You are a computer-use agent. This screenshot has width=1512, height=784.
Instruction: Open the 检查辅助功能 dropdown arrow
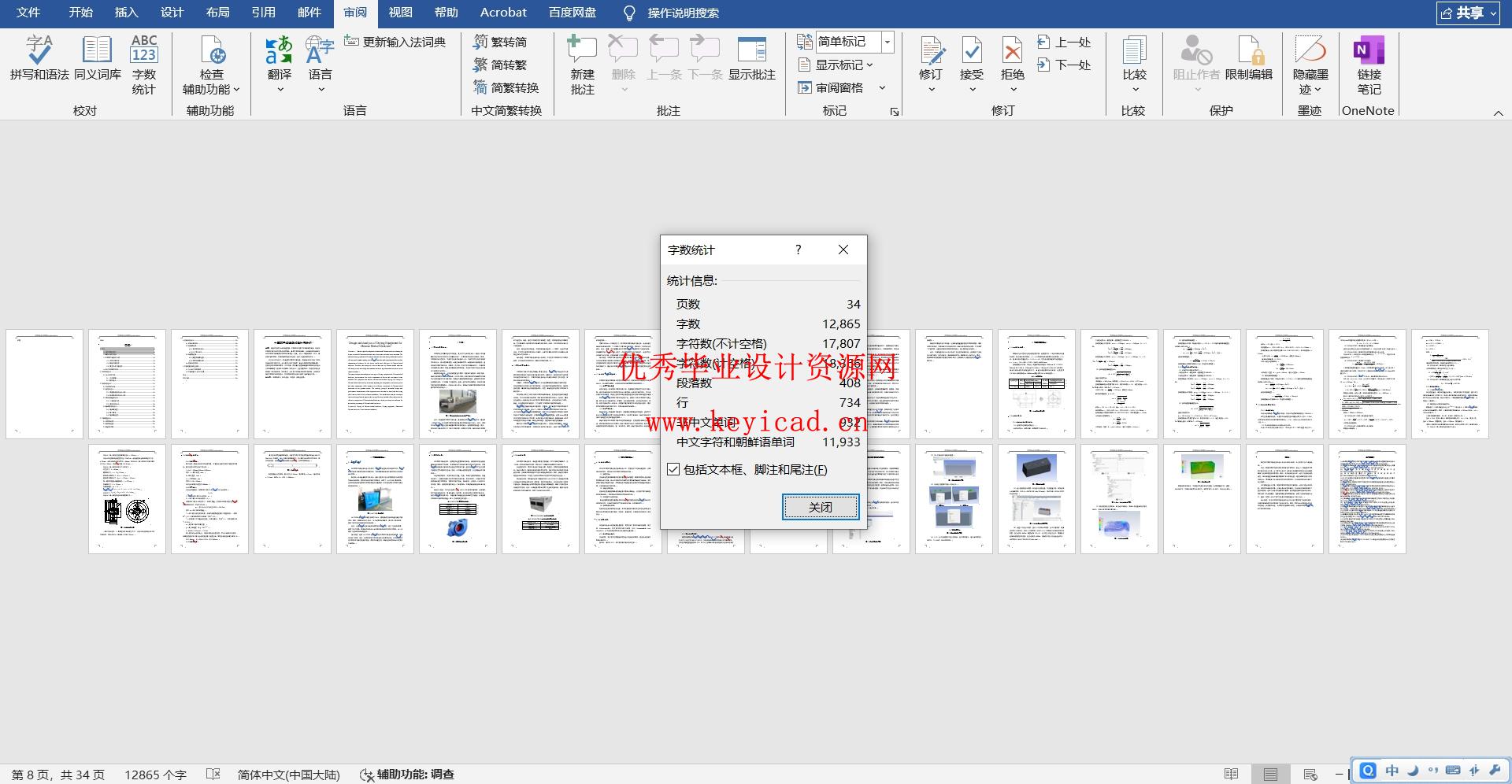(236, 89)
